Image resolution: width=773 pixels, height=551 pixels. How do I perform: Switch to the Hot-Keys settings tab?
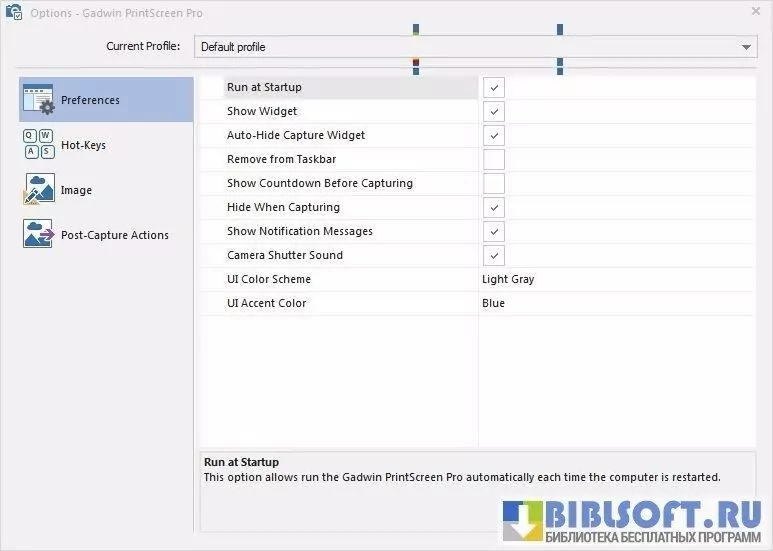[83, 145]
